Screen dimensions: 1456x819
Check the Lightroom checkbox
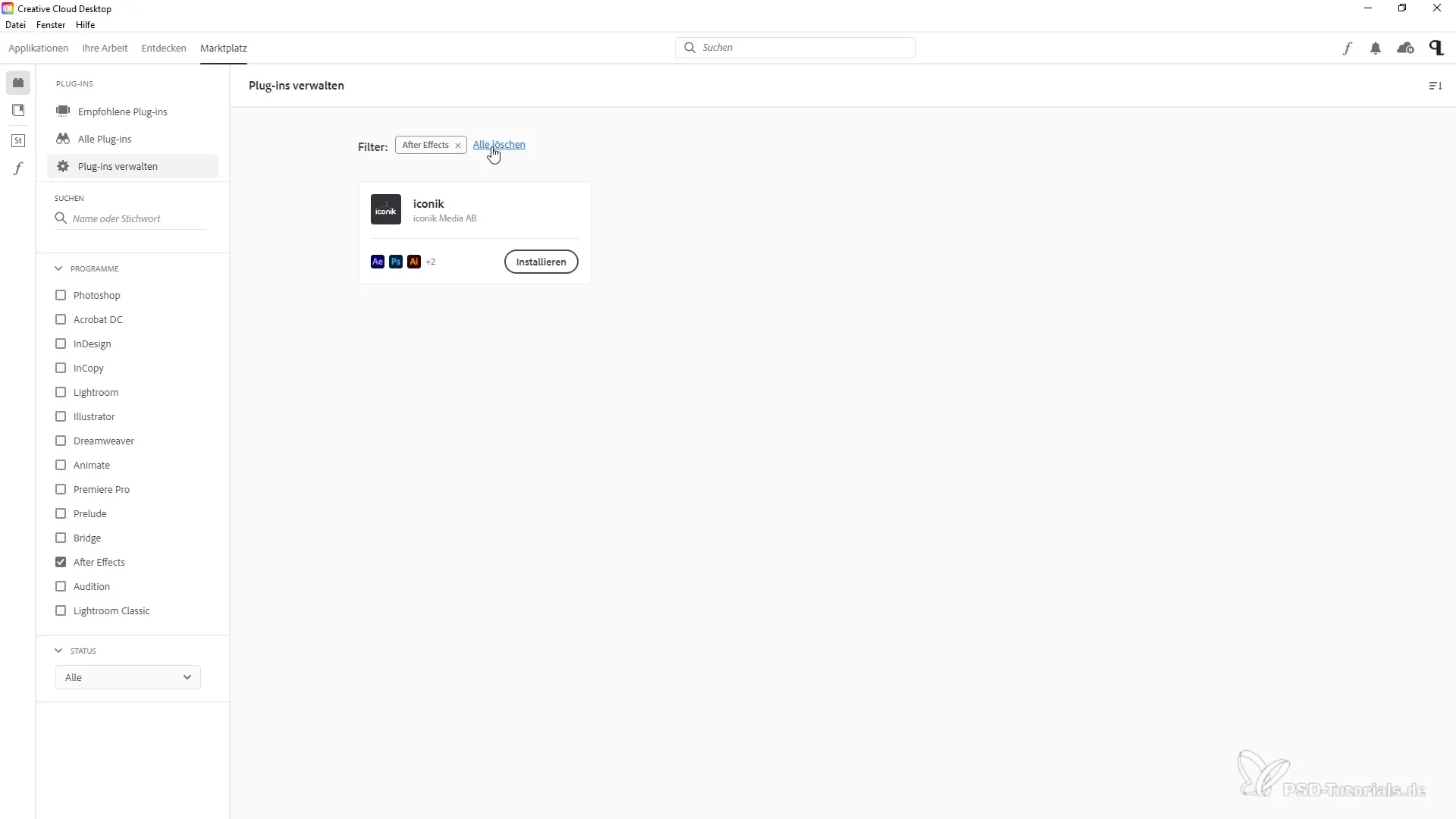point(61,392)
